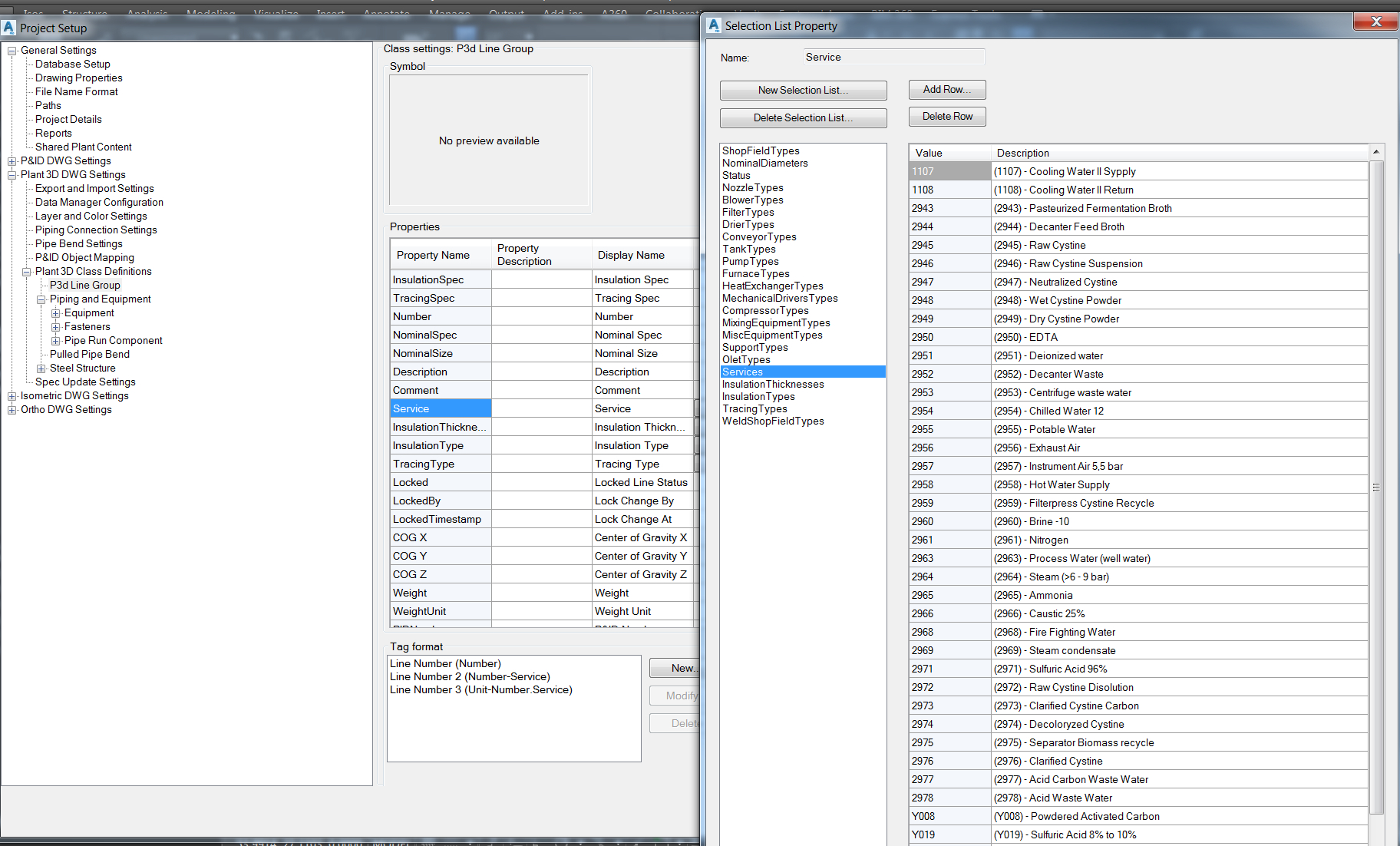Expand the Equipment class node
Image resolution: width=1400 pixels, height=846 pixels.
coord(56,313)
